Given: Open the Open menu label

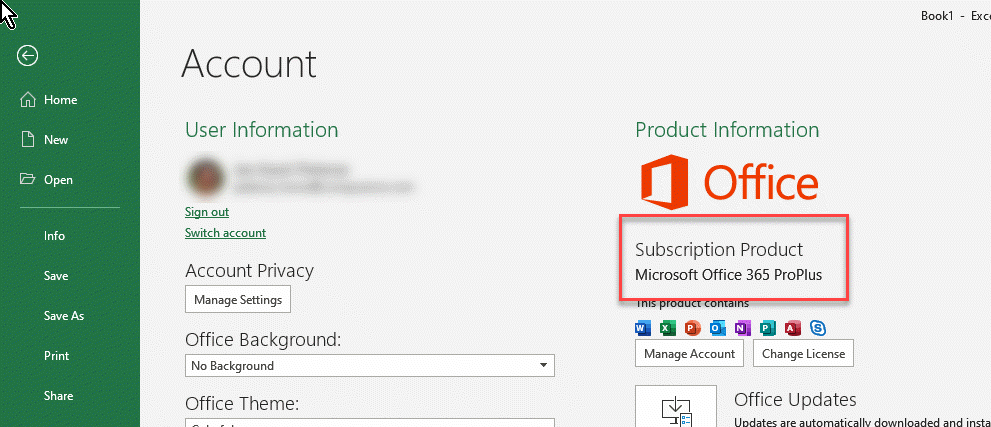Looking at the screenshot, I should pyautogui.click(x=58, y=180).
